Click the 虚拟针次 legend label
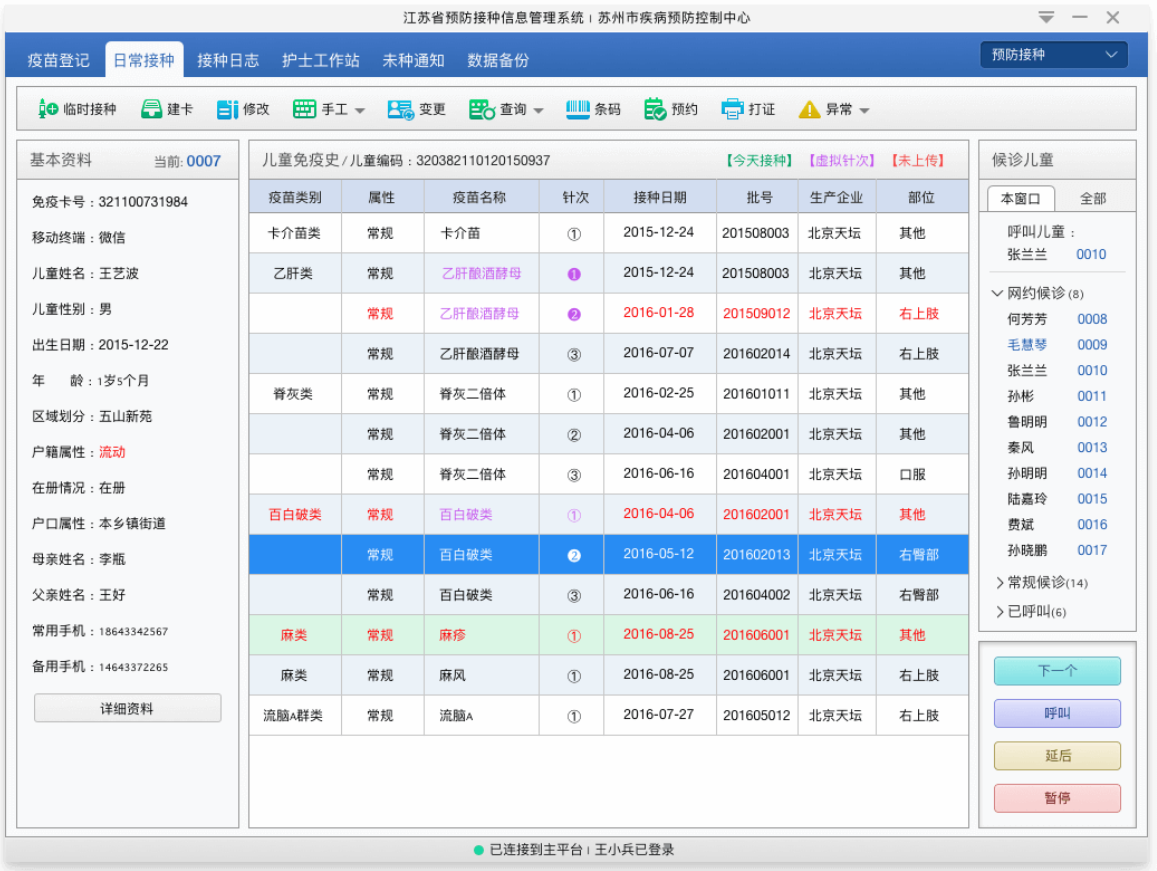The width and height of the screenshot is (1157, 871). (842, 161)
